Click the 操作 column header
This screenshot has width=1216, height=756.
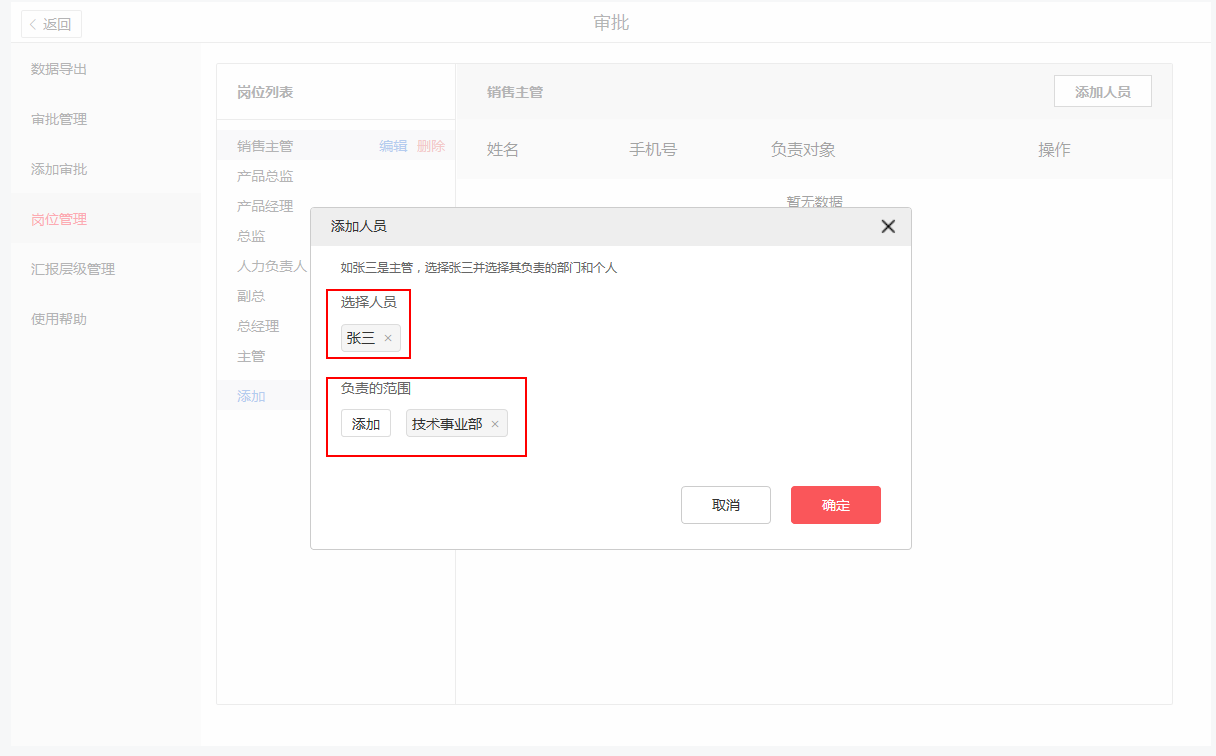pyautogui.click(x=1054, y=150)
